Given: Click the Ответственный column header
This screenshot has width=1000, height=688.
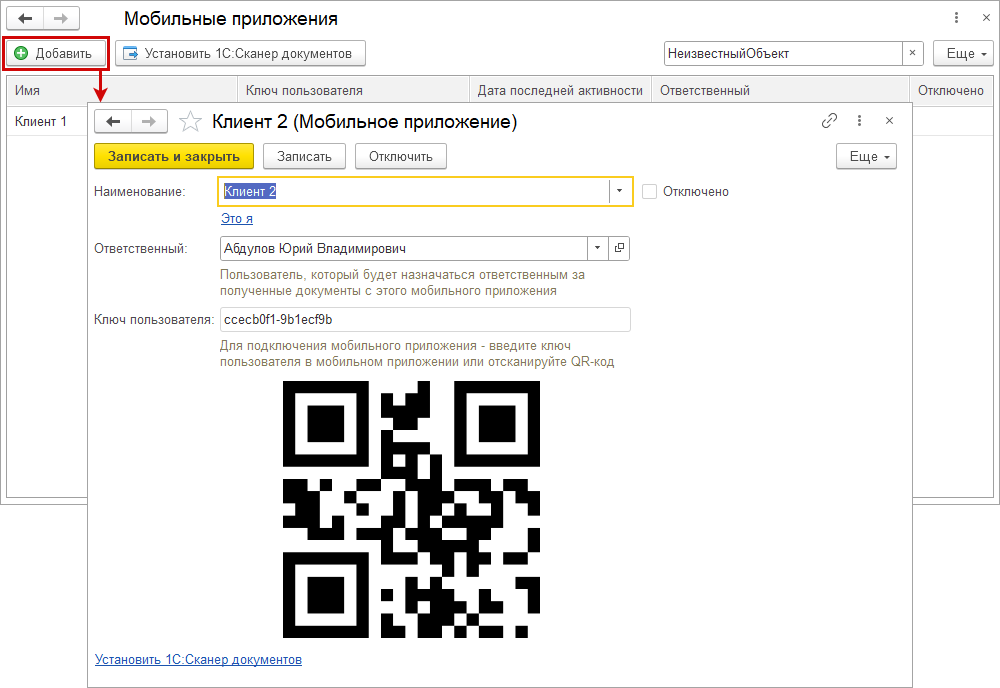Looking at the screenshot, I should (780, 91).
